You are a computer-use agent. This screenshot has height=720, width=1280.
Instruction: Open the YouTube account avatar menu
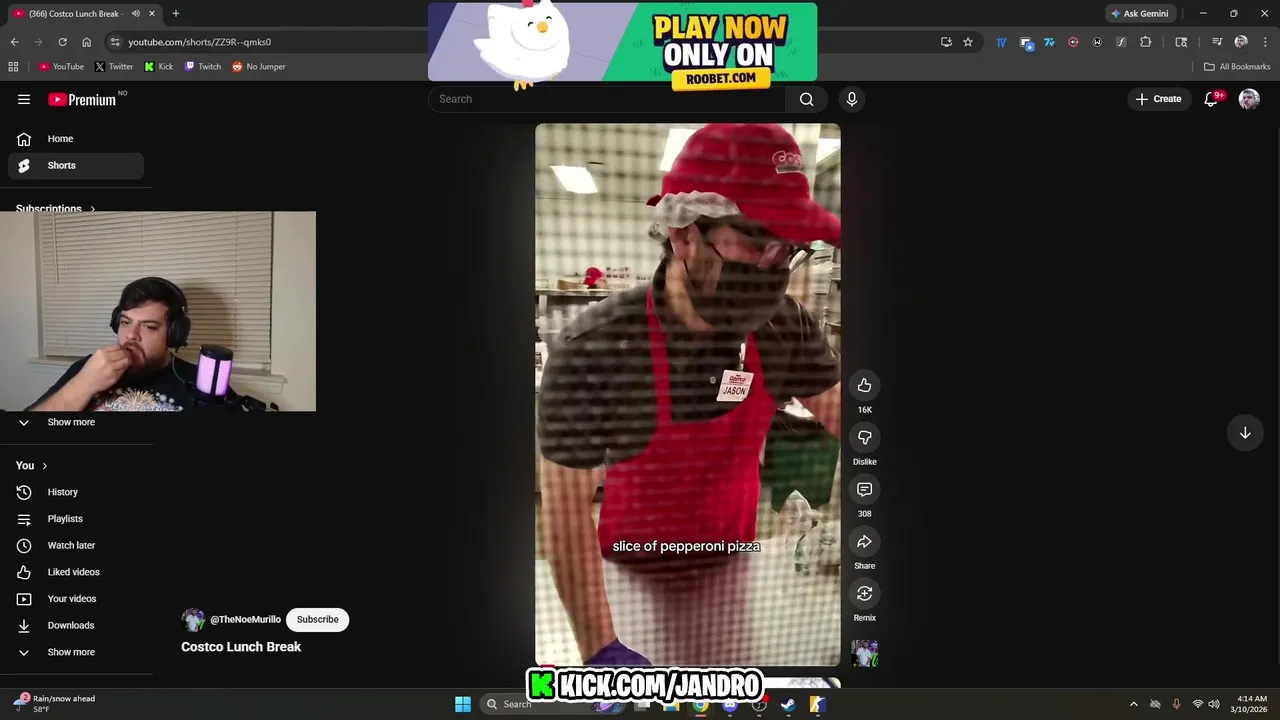[x=1249, y=99]
